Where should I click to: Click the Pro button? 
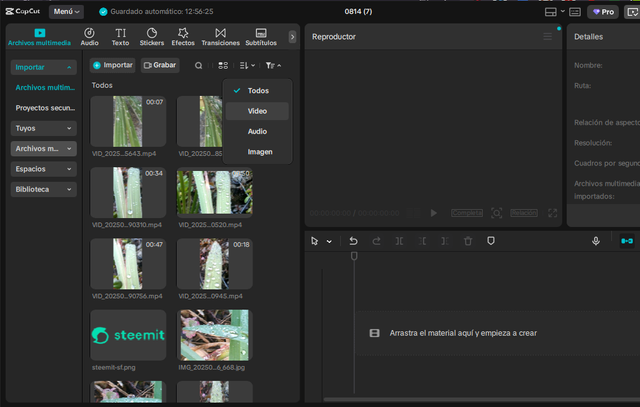[603, 12]
